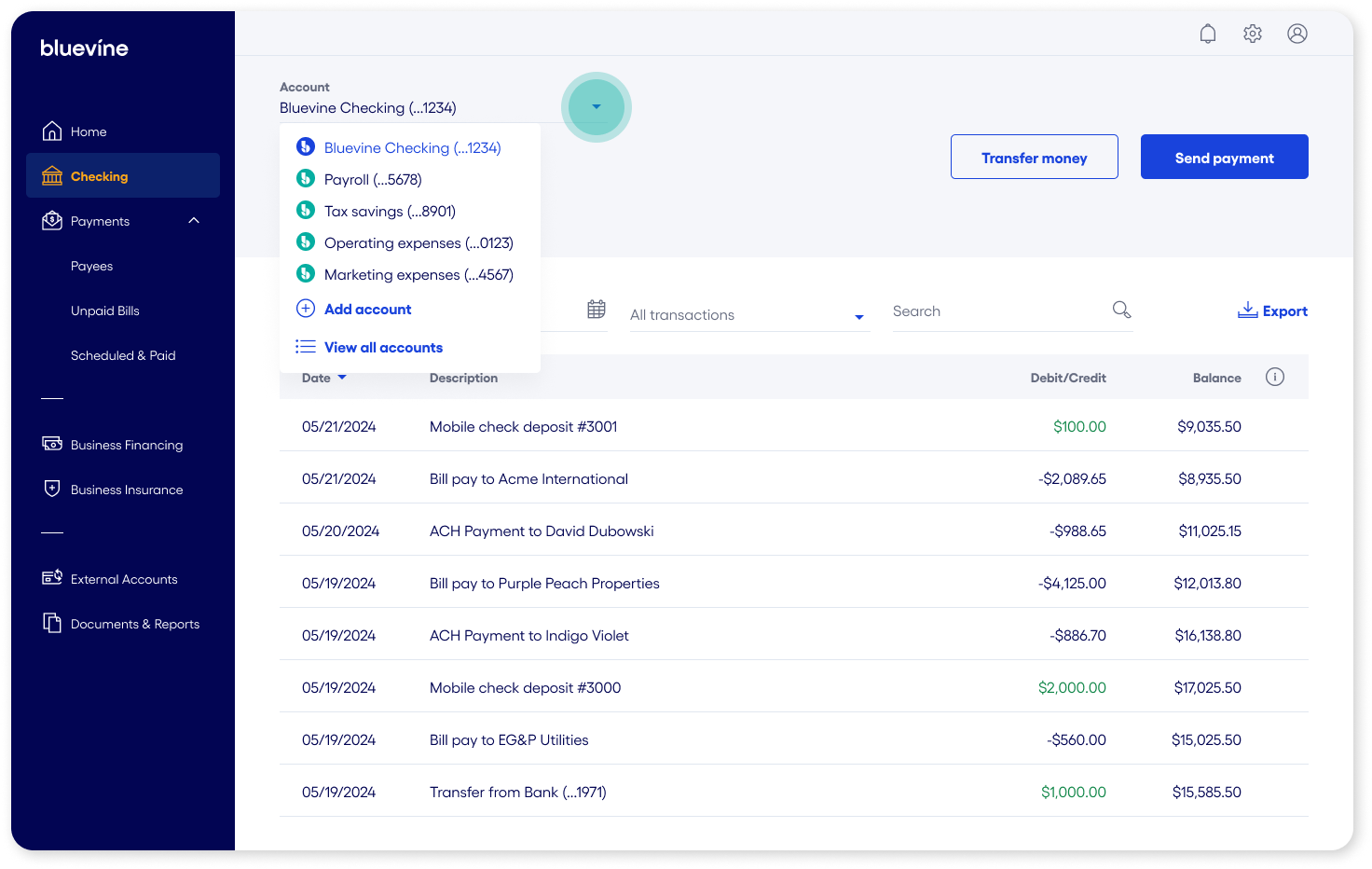This screenshot has width=1372, height=869.
Task: Select Tax savings (...8901) account
Action: click(x=390, y=212)
